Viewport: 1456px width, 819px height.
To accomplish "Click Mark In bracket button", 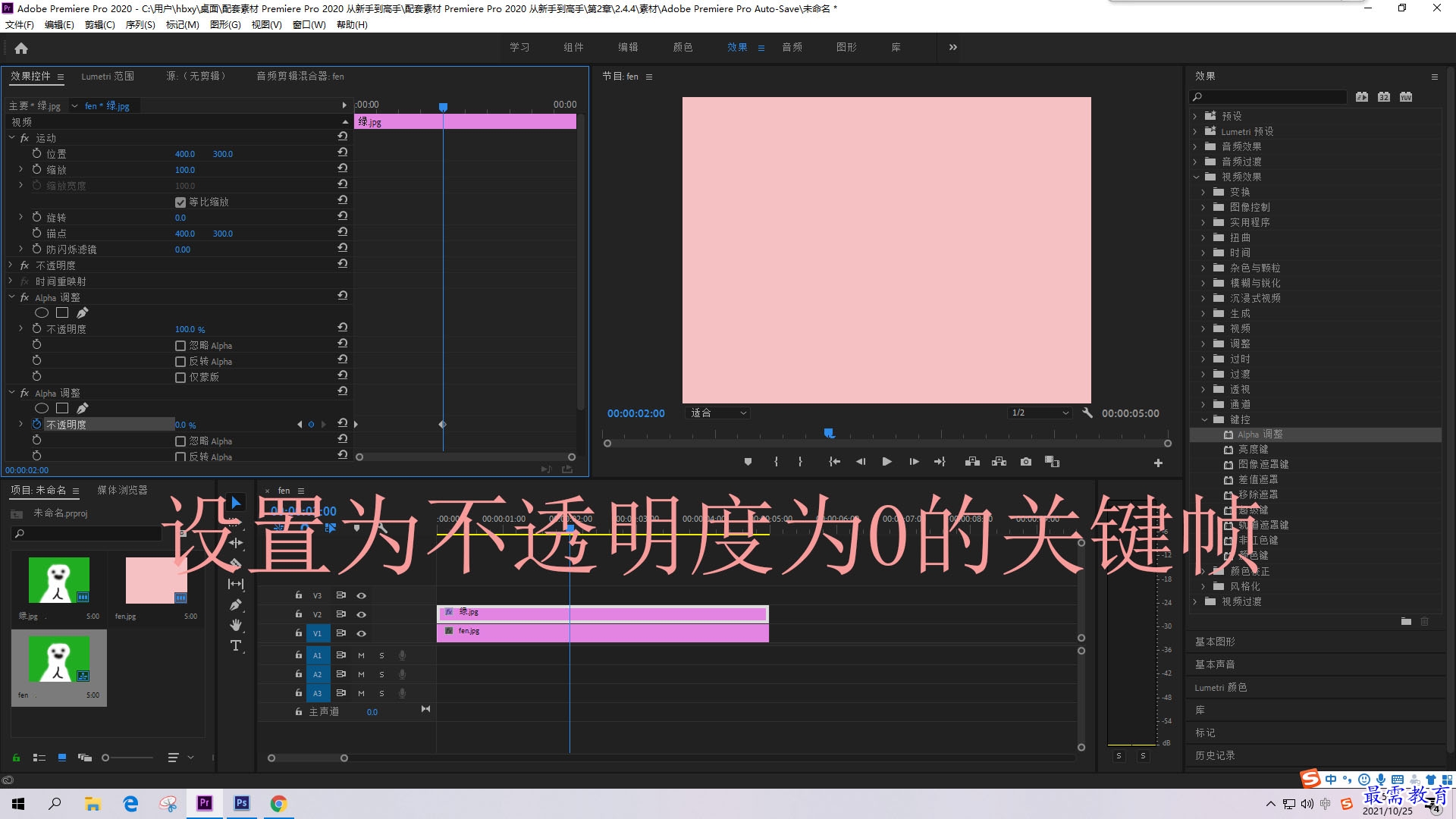I will coord(776,462).
